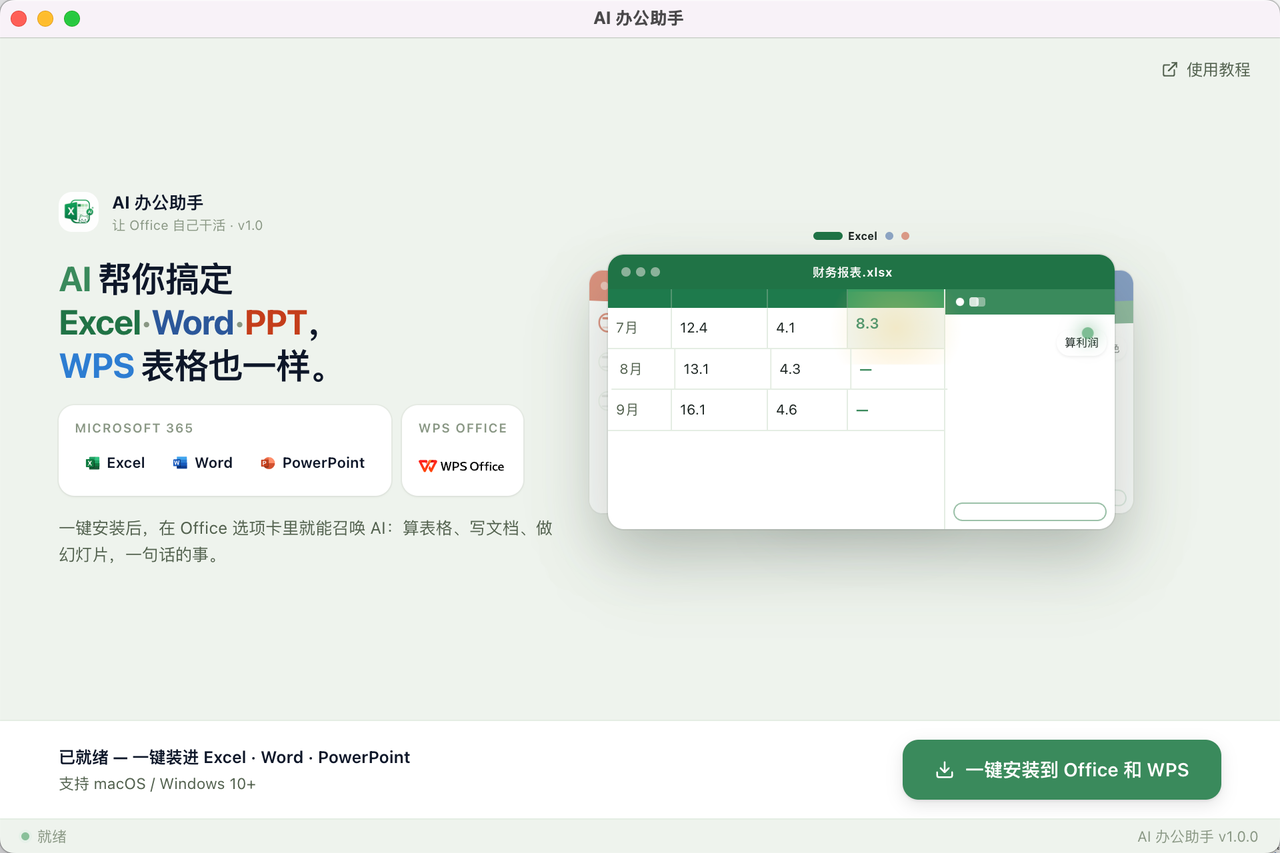Click the MICROSOFT 365 card heading

tap(134, 428)
